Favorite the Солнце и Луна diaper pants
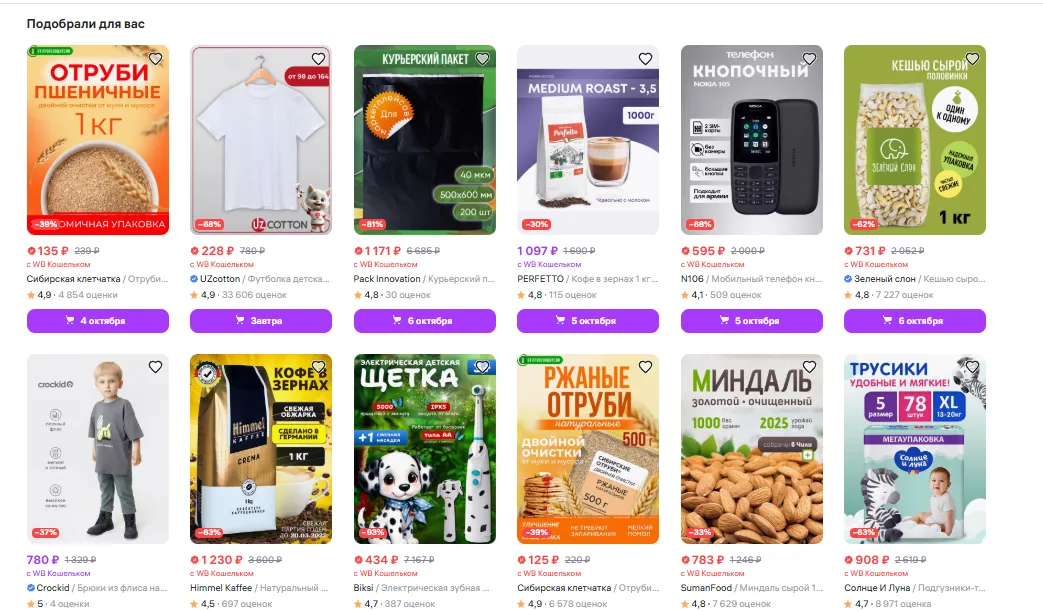Viewport: 1043px width, 611px height. tap(972, 367)
